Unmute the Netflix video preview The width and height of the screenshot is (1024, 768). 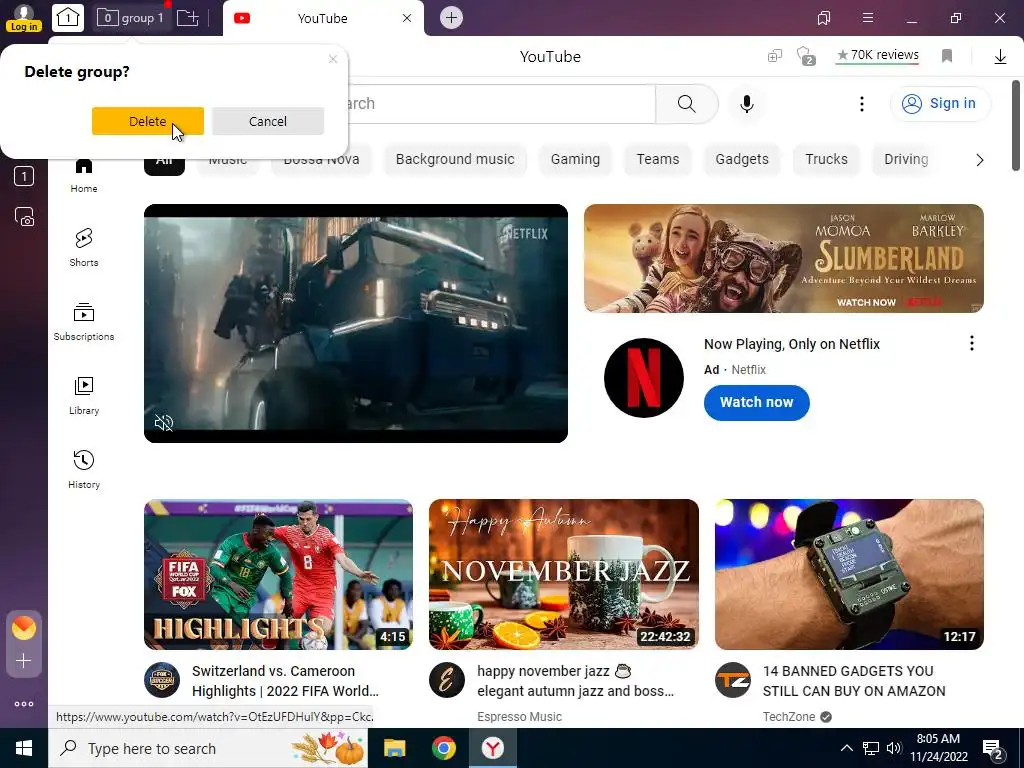(x=164, y=423)
